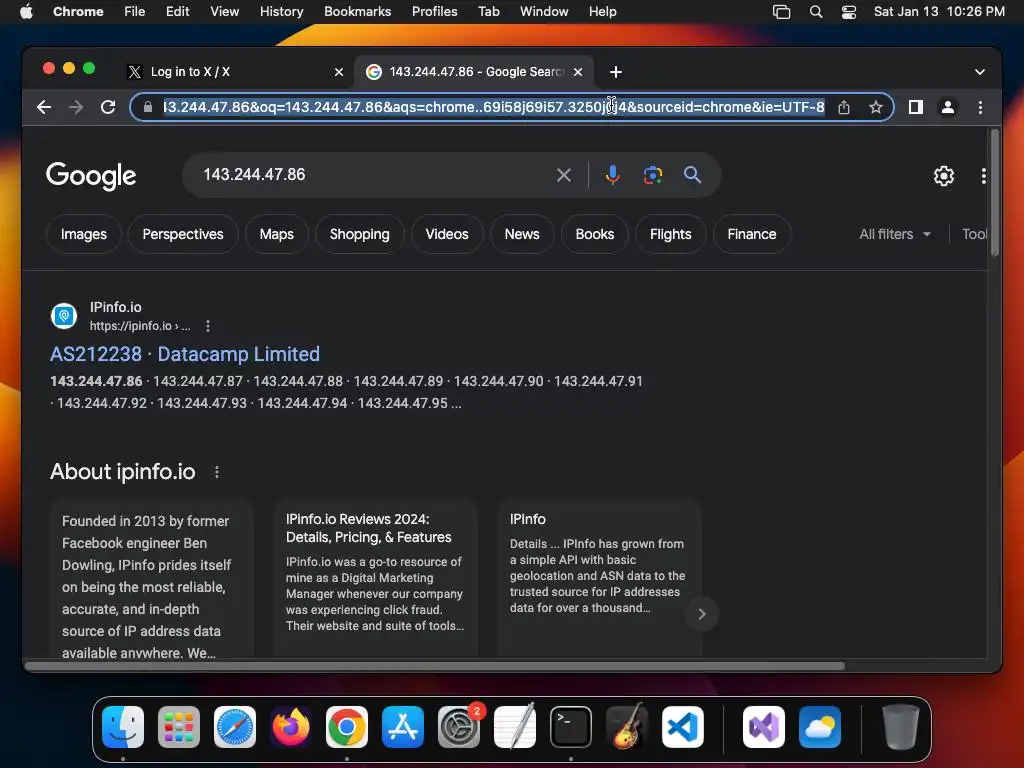
Task: Filter results by Videos
Action: (x=447, y=234)
